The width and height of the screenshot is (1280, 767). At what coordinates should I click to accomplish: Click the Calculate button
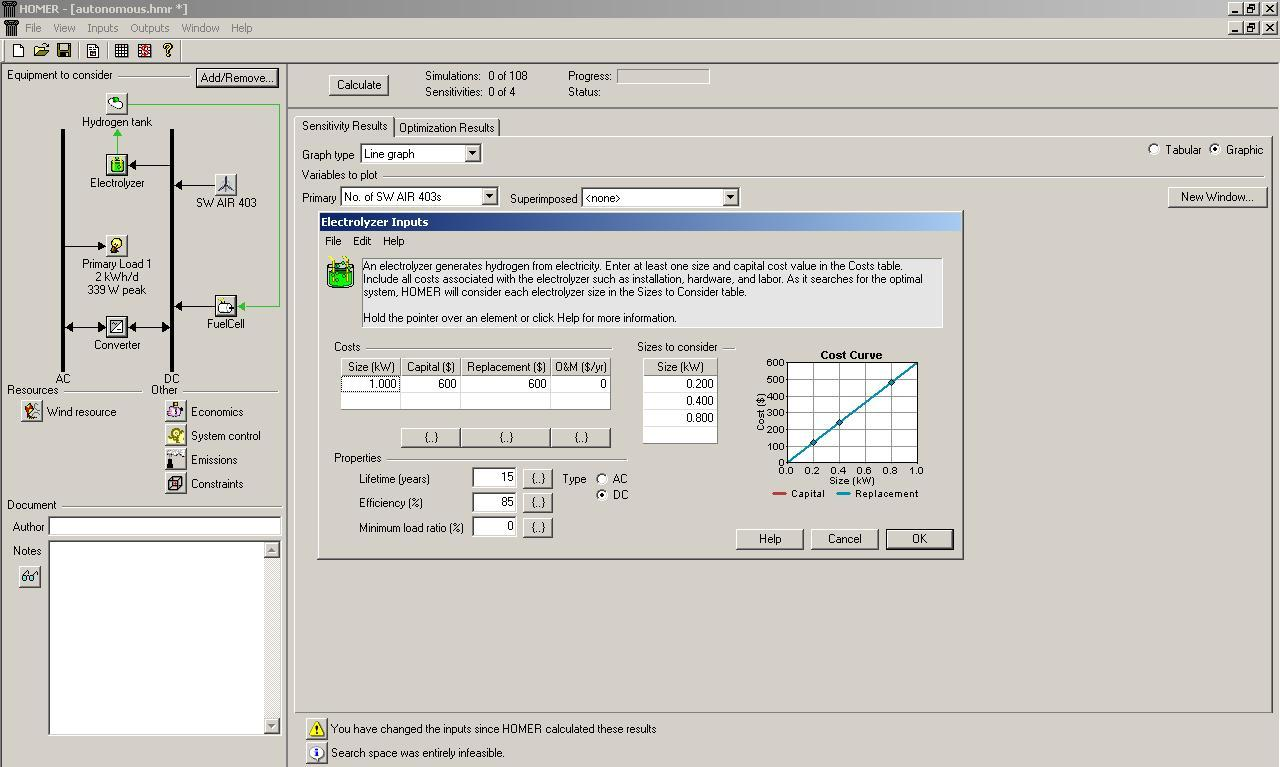359,85
